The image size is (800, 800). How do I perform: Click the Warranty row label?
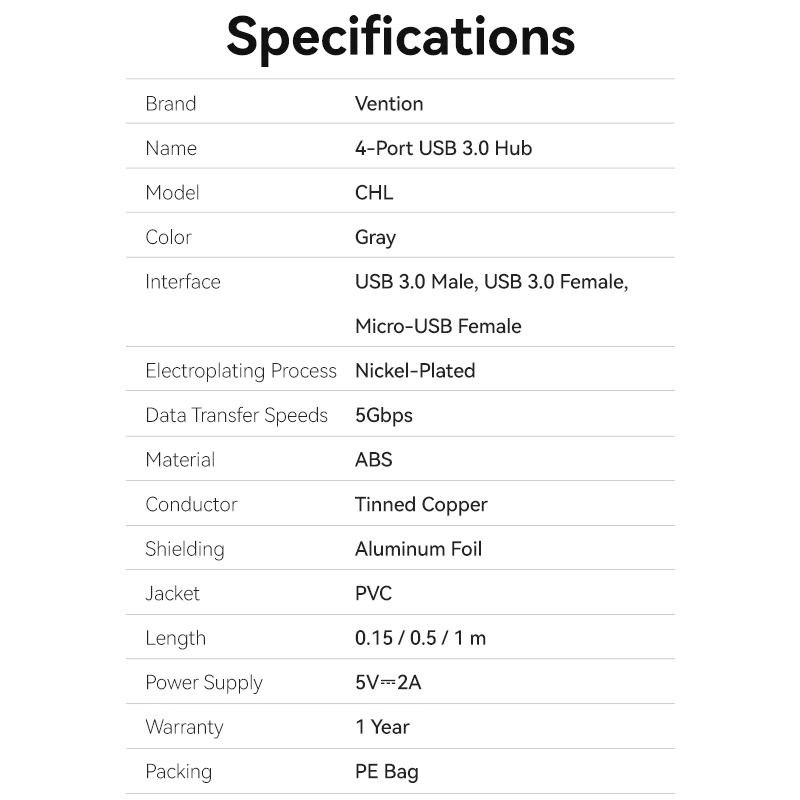tap(184, 727)
